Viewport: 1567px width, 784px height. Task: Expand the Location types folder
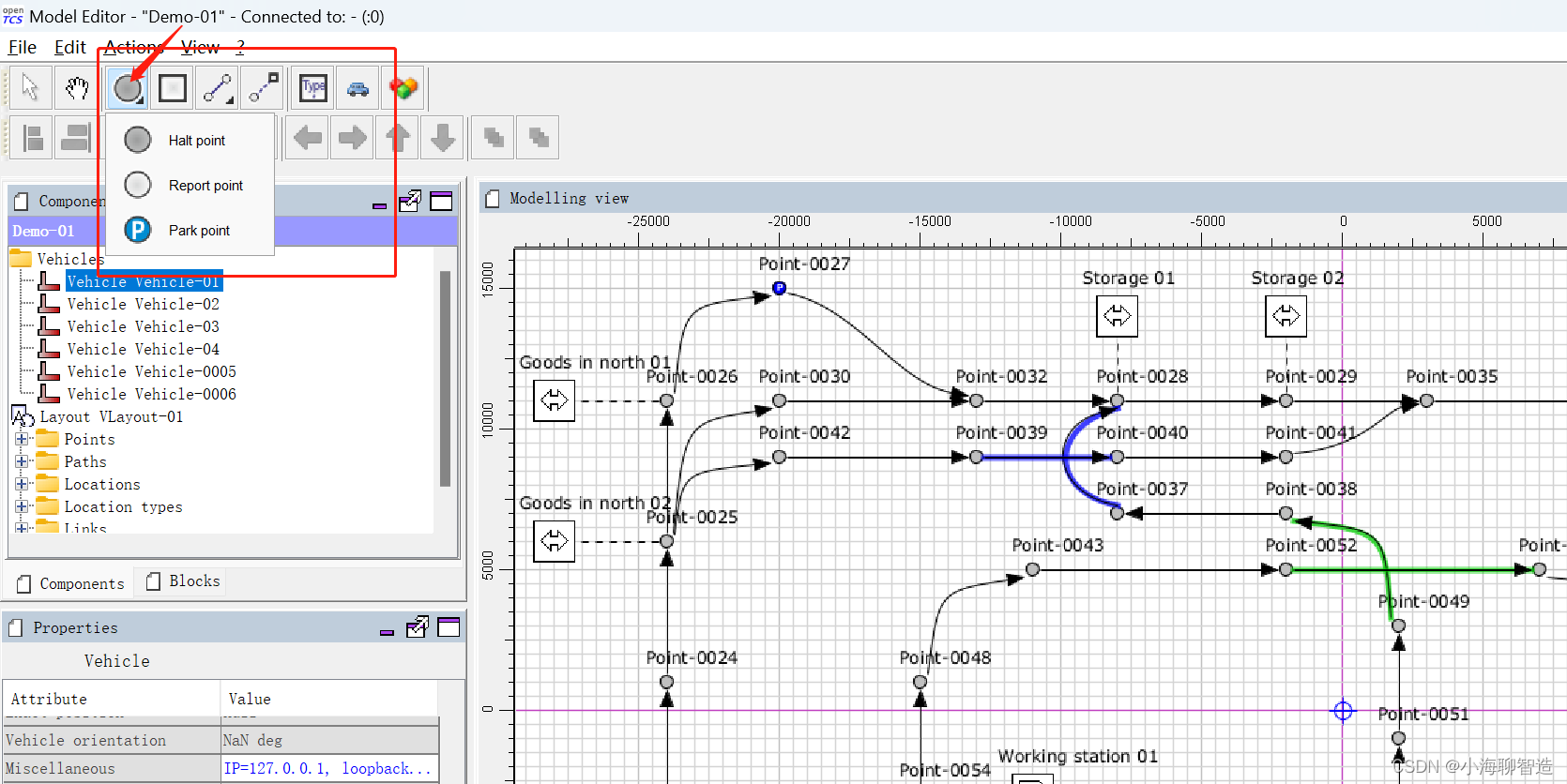(x=23, y=506)
